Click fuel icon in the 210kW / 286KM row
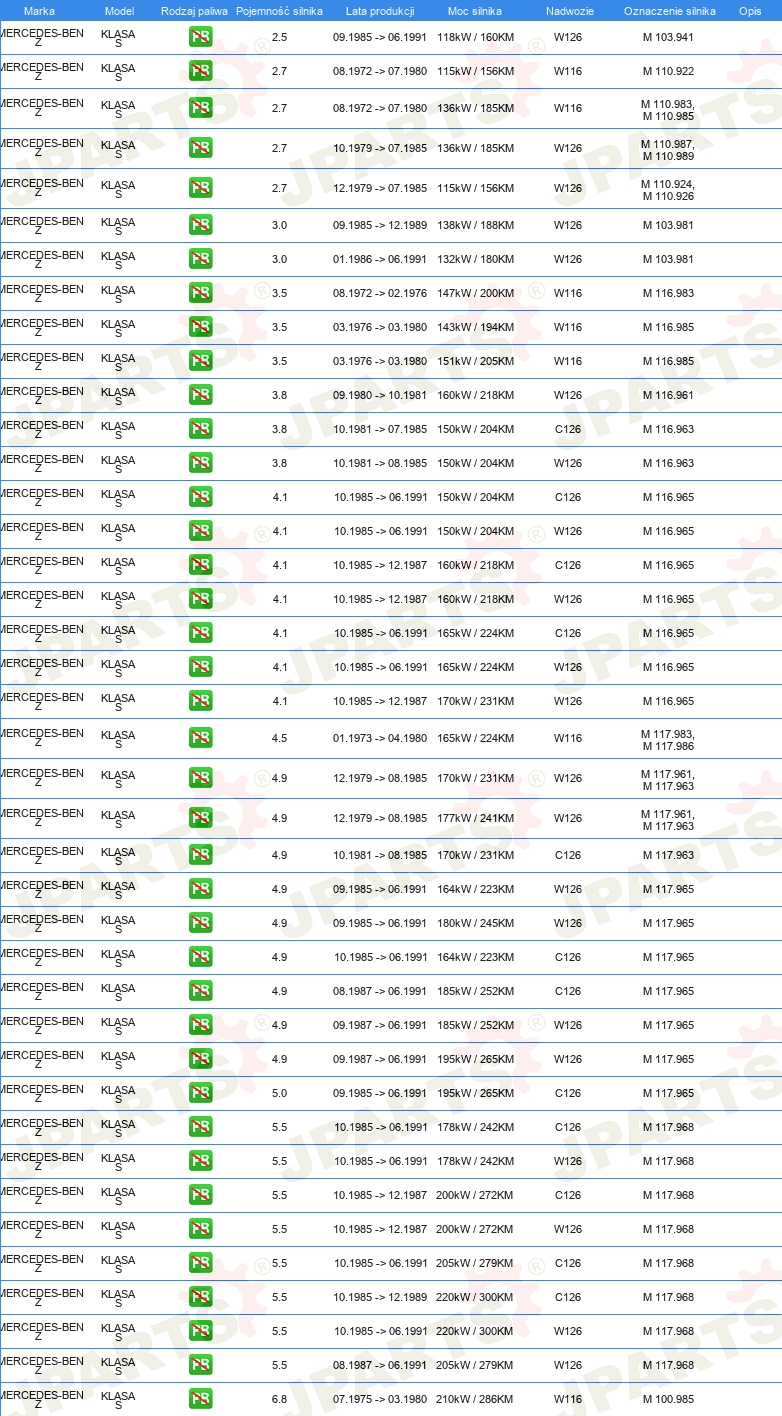 (200, 1399)
